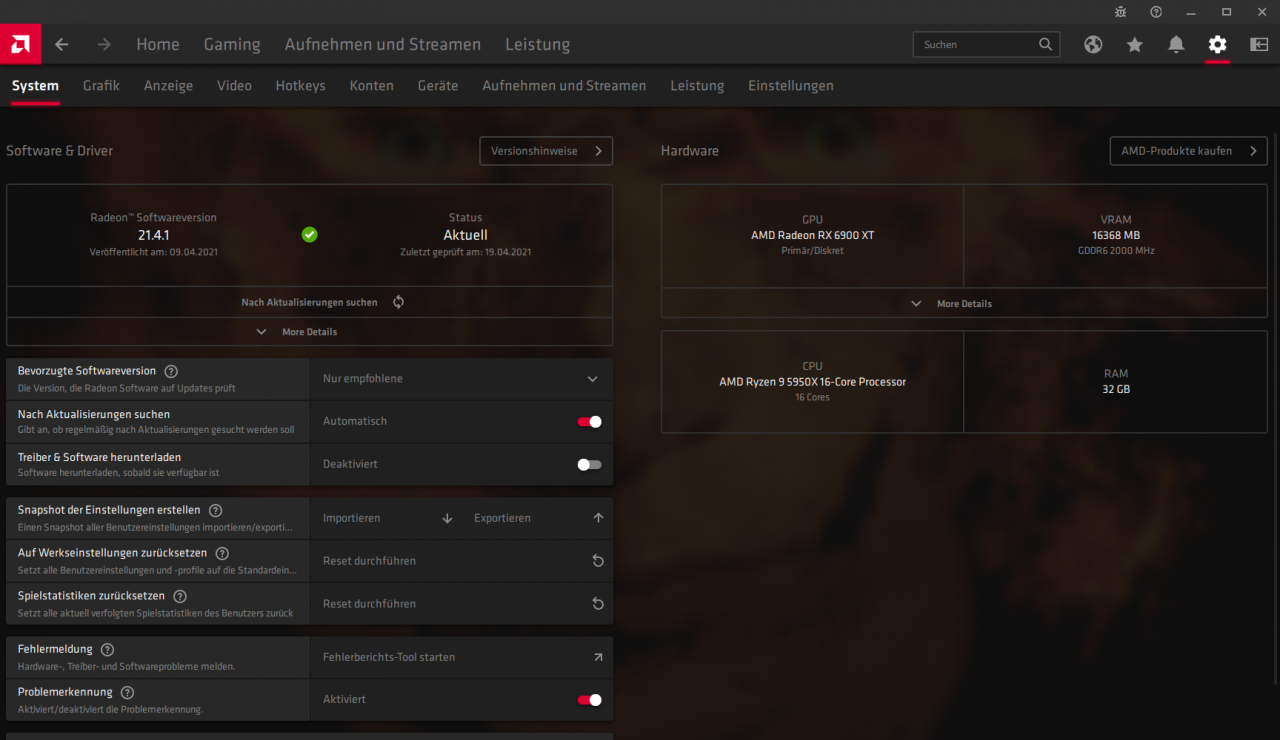Open help question mark in title bar

(1156, 12)
